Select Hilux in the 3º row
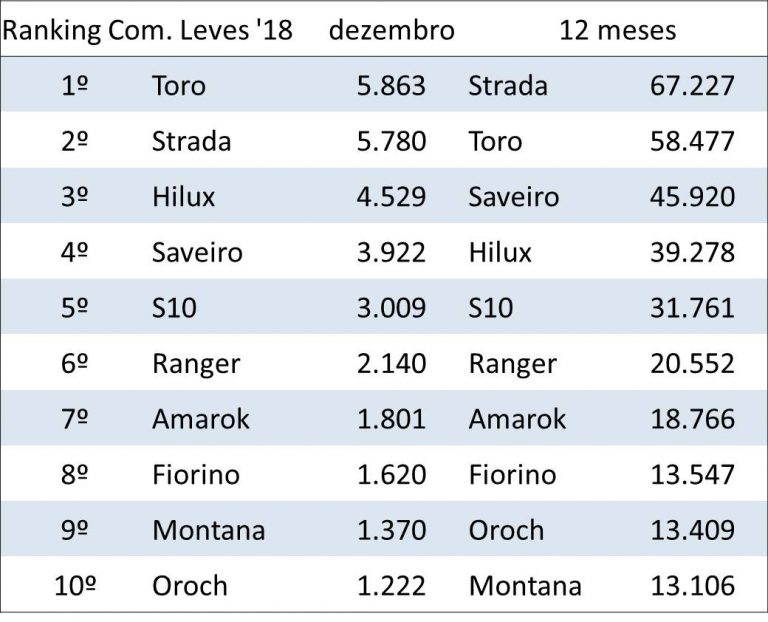Image resolution: width=768 pixels, height=622 pixels. click(183, 197)
